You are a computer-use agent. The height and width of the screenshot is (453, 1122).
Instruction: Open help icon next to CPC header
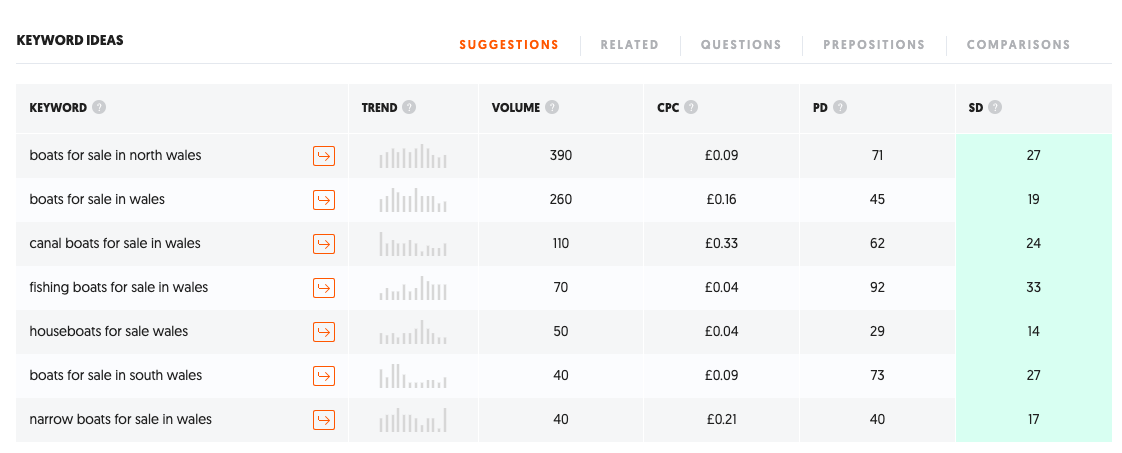click(x=691, y=108)
